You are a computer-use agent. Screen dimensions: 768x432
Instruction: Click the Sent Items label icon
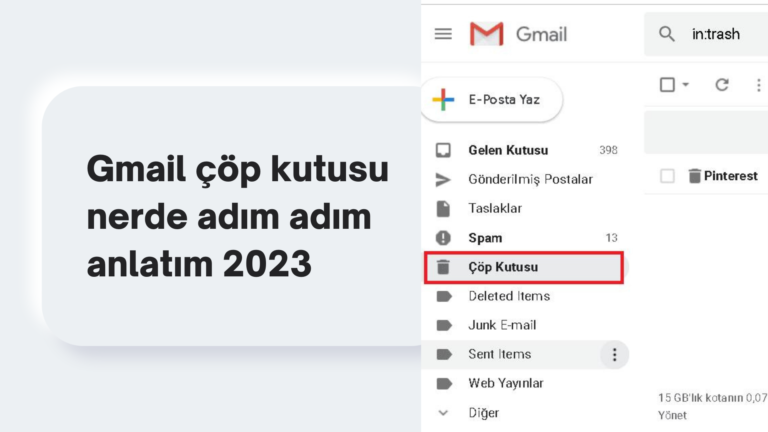pos(444,354)
